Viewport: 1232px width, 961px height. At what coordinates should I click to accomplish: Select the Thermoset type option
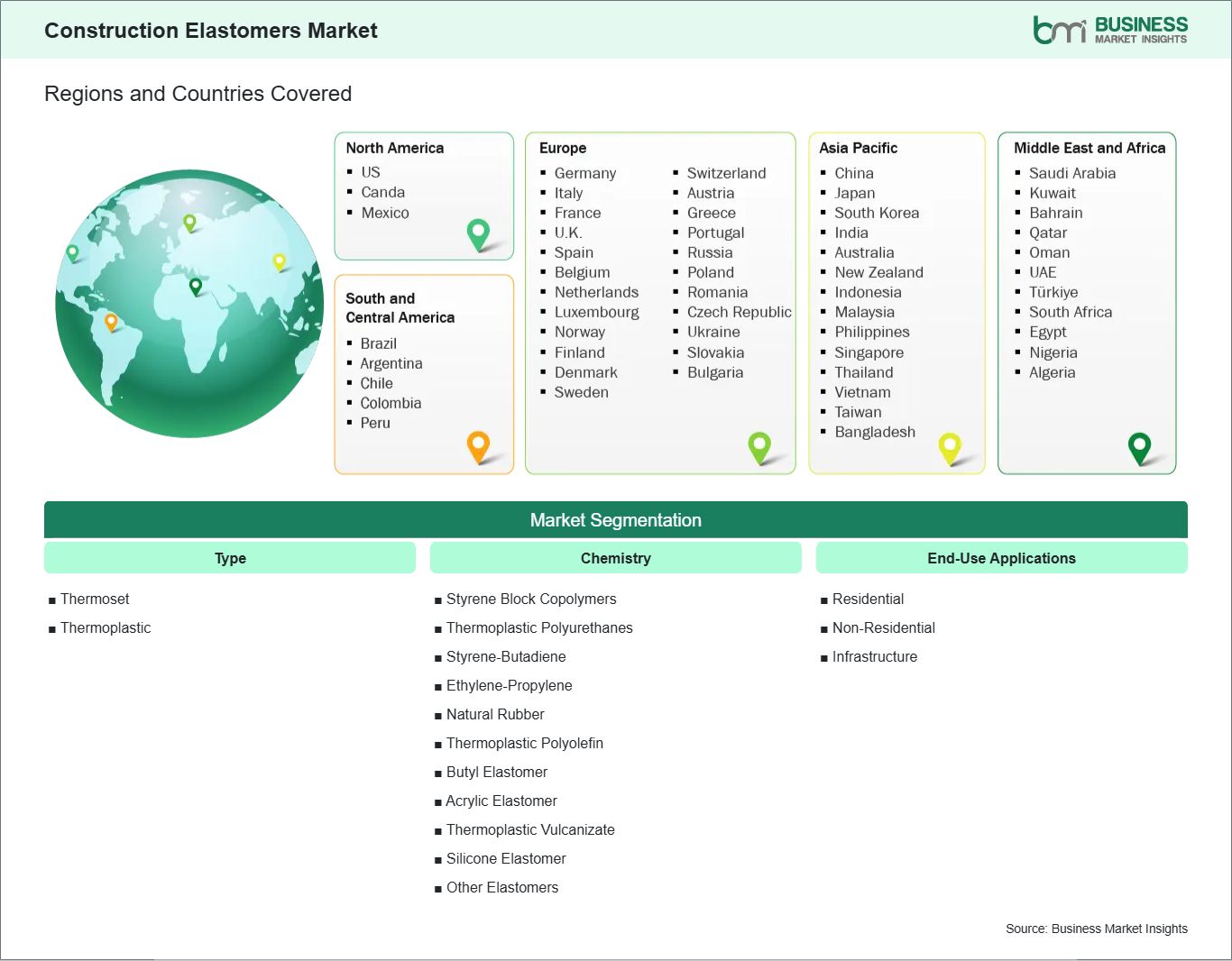[x=95, y=599]
